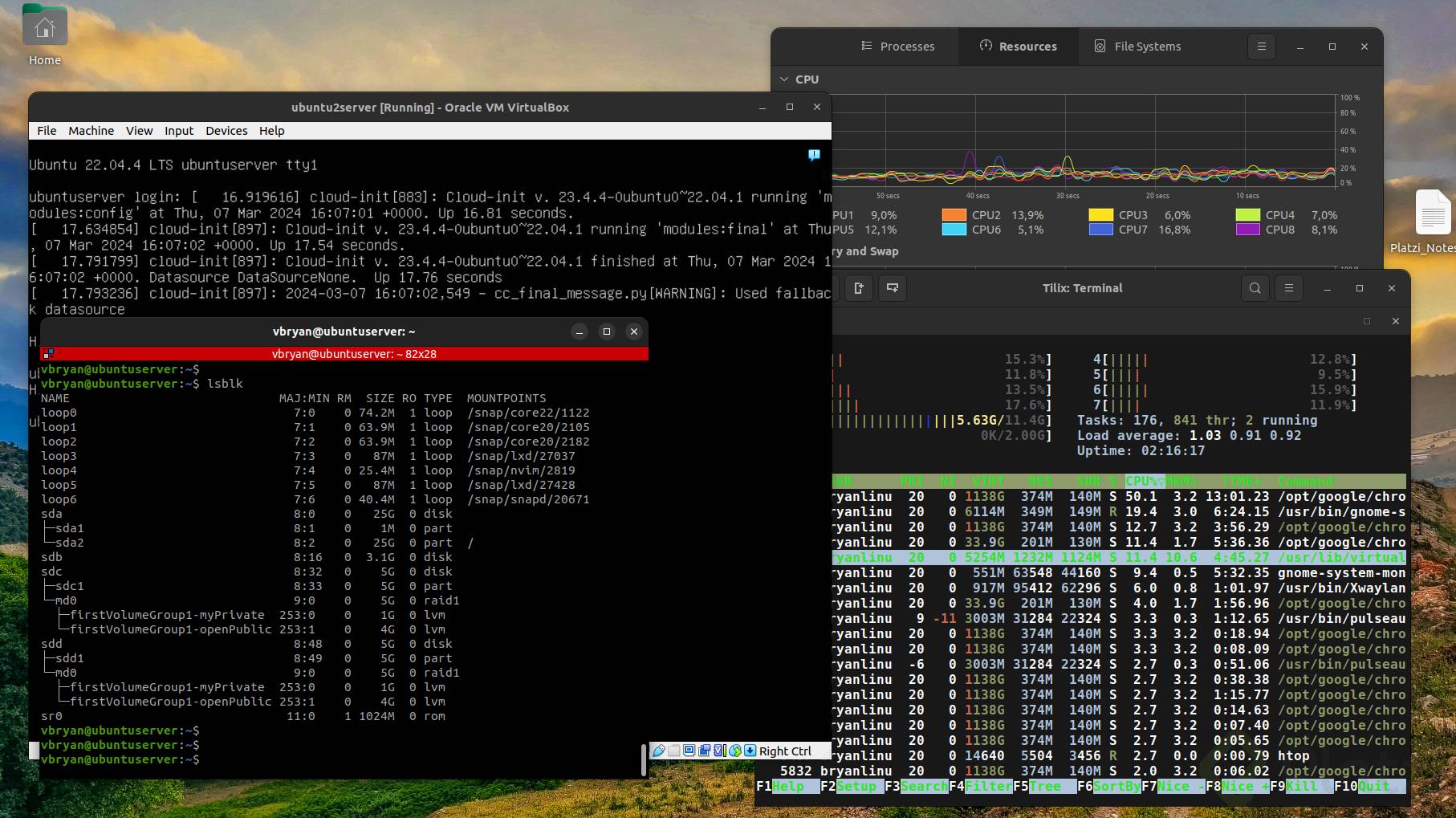This screenshot has width=1456, height=818.
Task: Open the System Monitor hamburger menu
Action: [x=1261, y=47]
